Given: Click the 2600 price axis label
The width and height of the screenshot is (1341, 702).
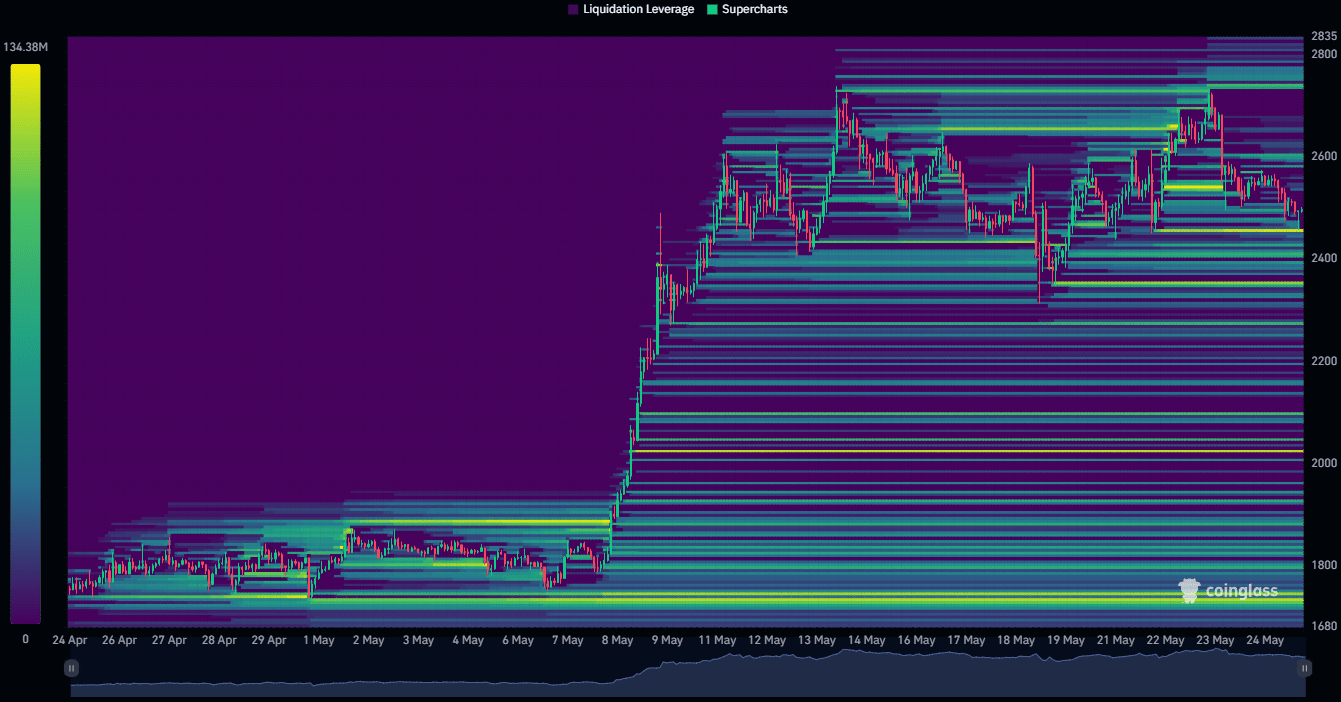Looking at the screenshot, I should (1324, 157).
